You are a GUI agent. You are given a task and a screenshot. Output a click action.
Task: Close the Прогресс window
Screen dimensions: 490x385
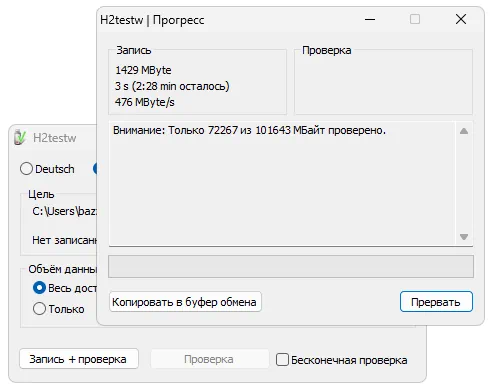pos(461,19)
